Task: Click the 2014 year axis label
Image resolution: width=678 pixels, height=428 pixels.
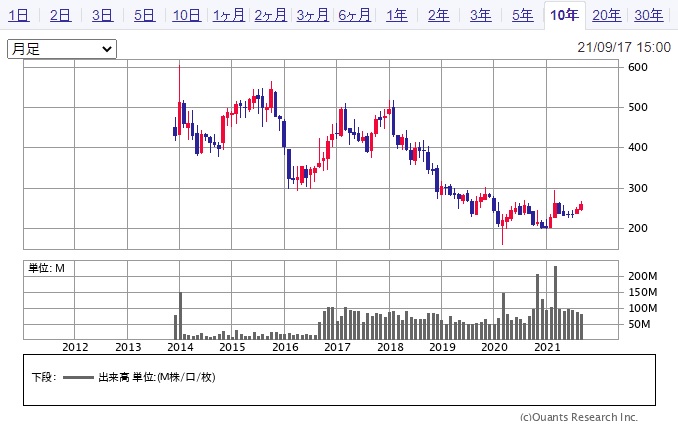Action: point(180,347)
